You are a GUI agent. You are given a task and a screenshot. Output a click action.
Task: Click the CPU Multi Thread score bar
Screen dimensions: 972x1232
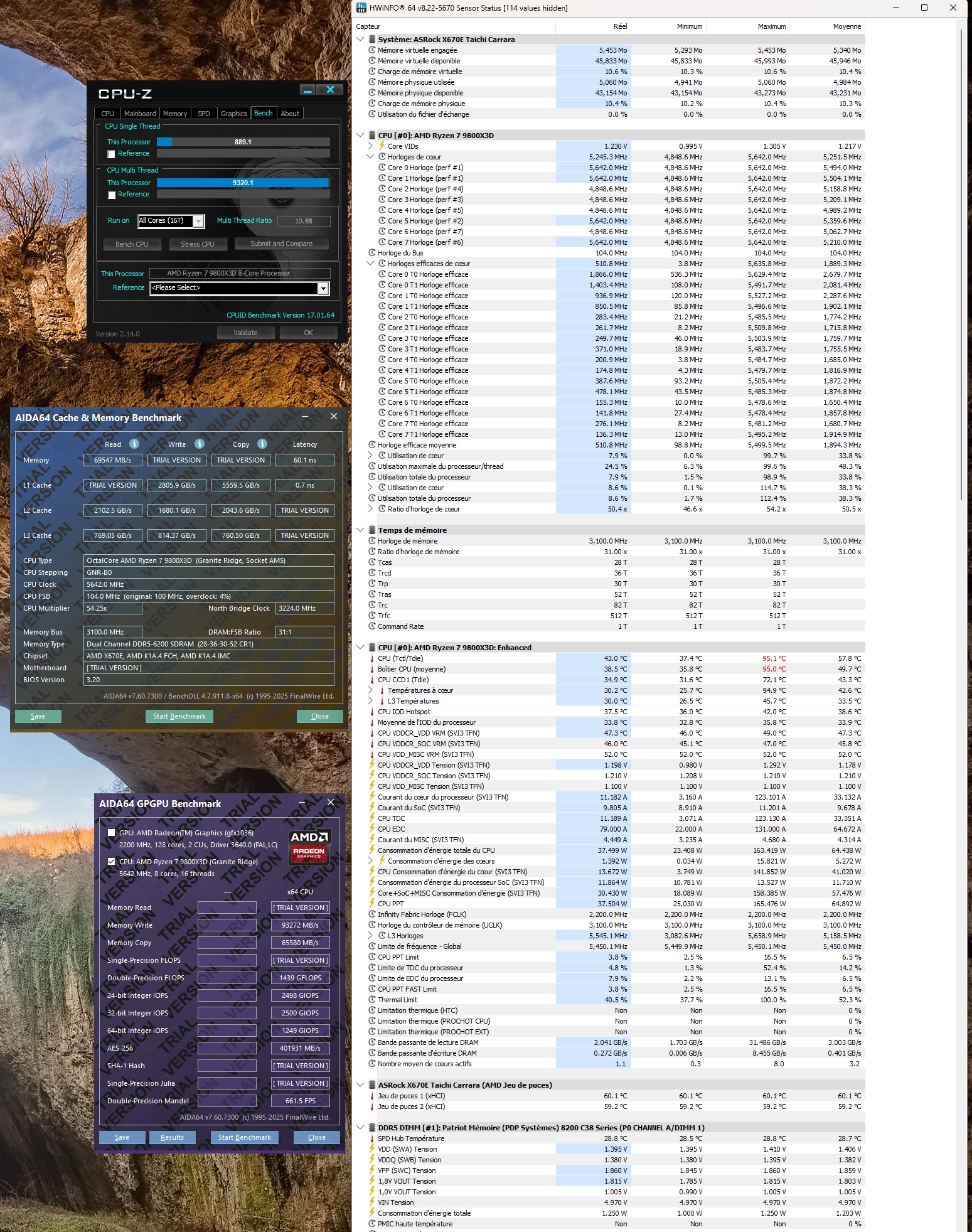click(243, 183)
